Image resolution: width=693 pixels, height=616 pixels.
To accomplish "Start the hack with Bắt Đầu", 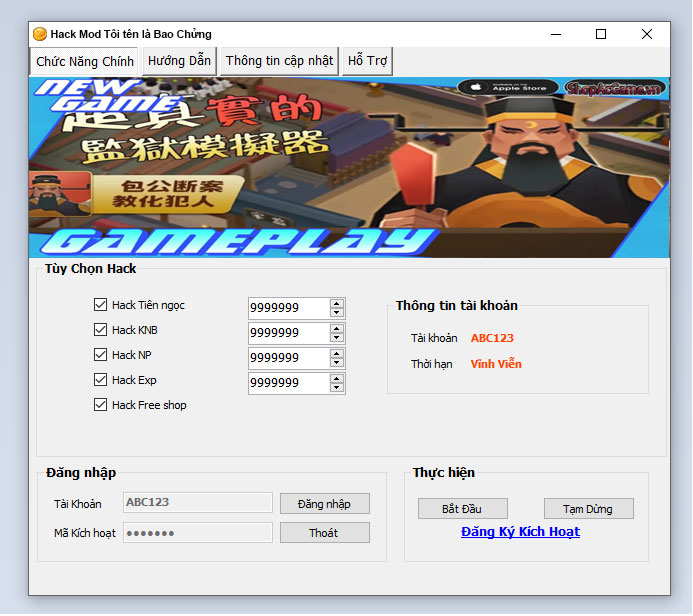I will (x=462, y=509).
